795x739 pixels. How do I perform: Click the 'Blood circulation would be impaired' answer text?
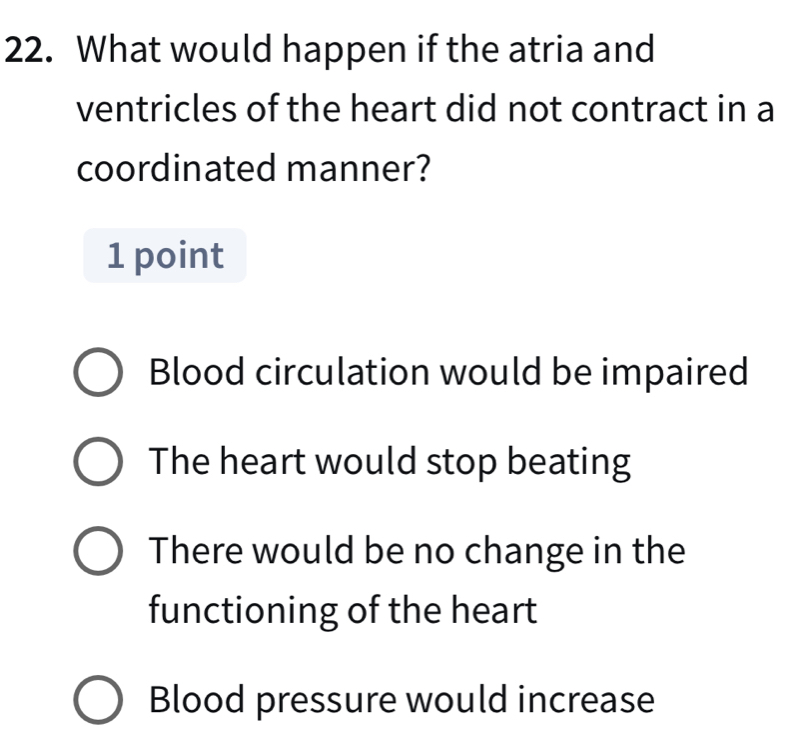click(x=447, y=373)
